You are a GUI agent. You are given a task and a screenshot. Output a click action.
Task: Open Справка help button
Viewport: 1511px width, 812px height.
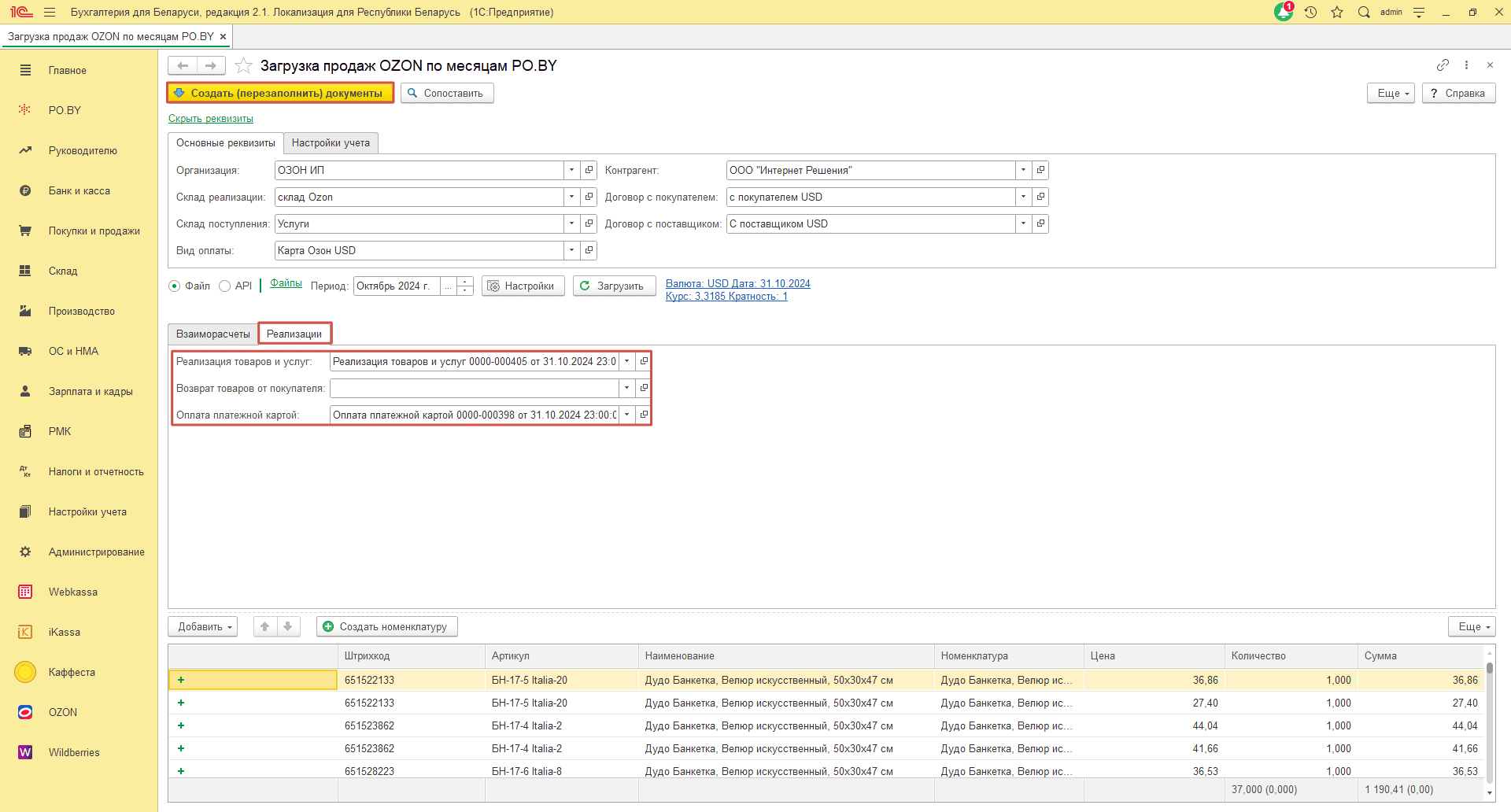(x=1458, y=94)
